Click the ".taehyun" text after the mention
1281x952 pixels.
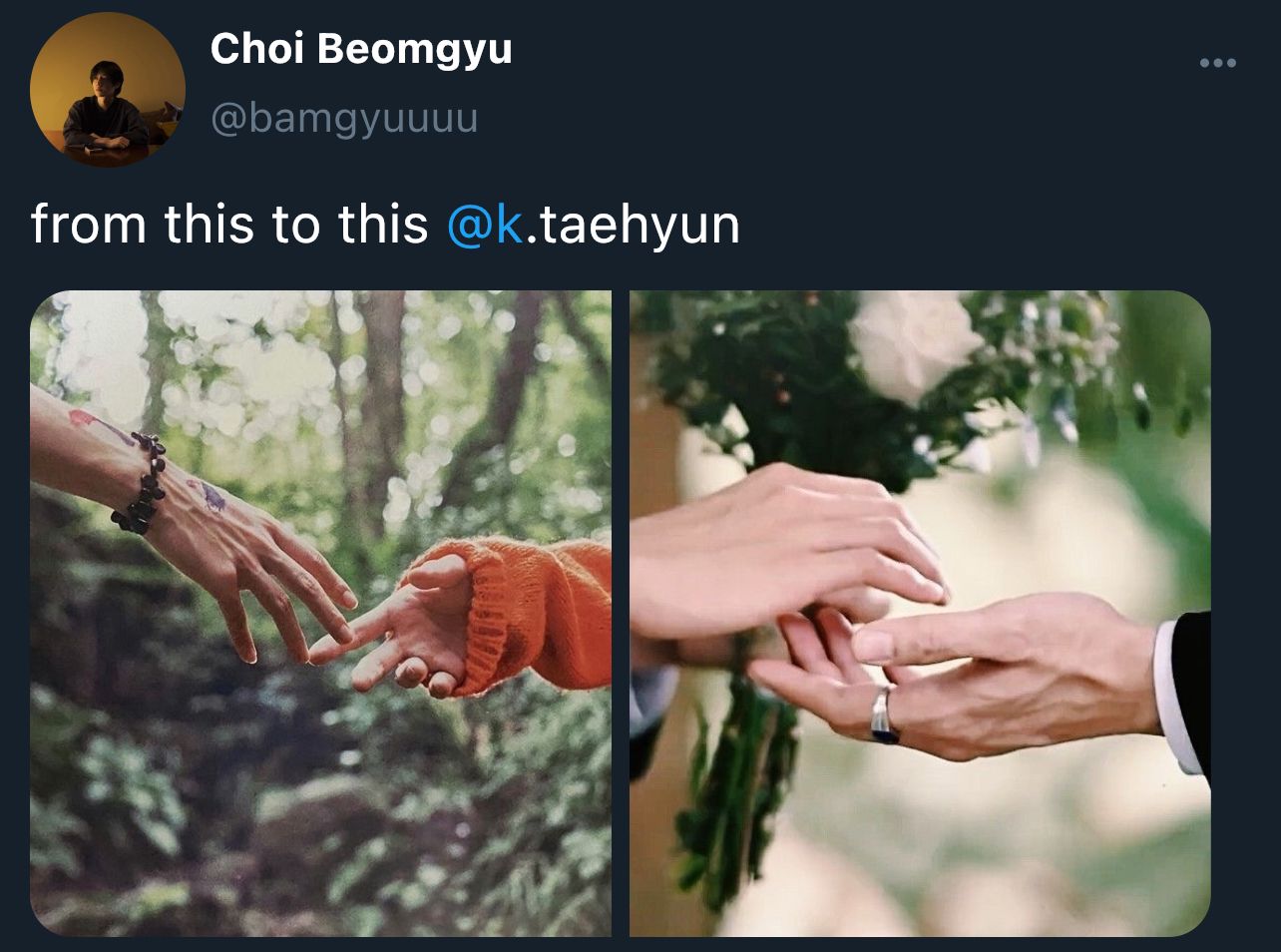click(x=632, y=225)
